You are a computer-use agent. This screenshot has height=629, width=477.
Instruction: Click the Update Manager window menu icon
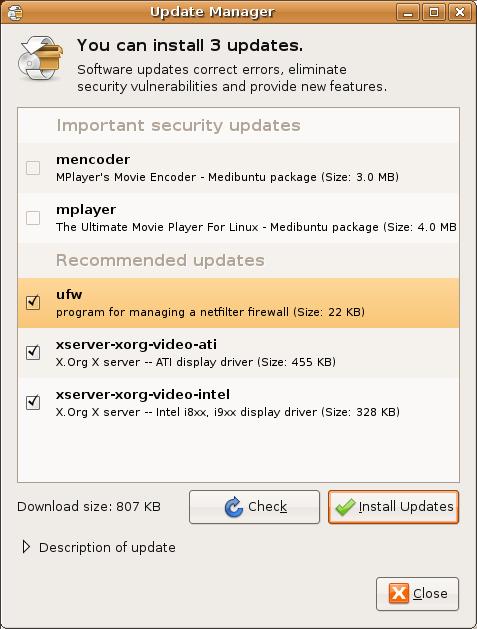[x=15, y=12]
